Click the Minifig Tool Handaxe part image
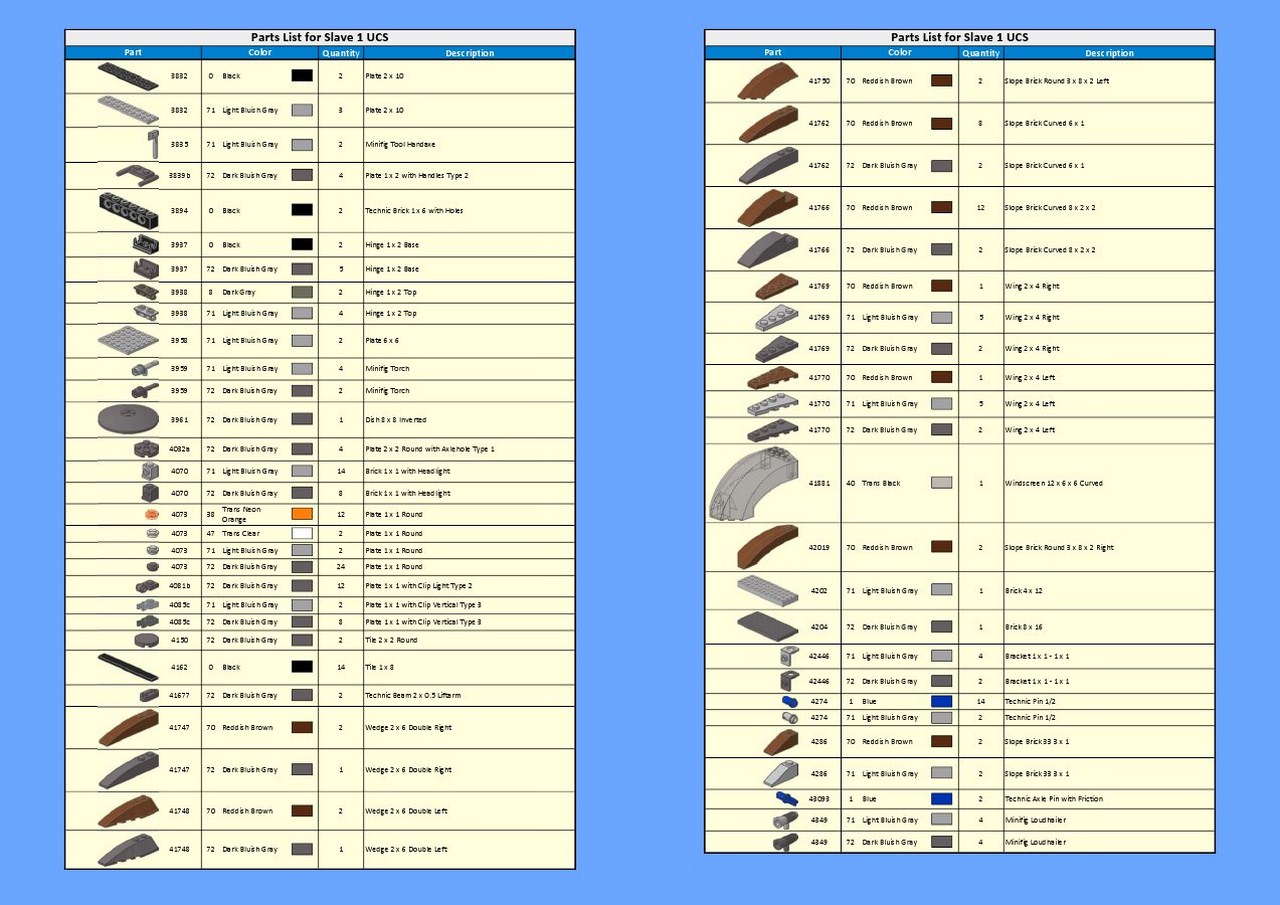Screen dimensions: 1280x905 click(154, 144)
